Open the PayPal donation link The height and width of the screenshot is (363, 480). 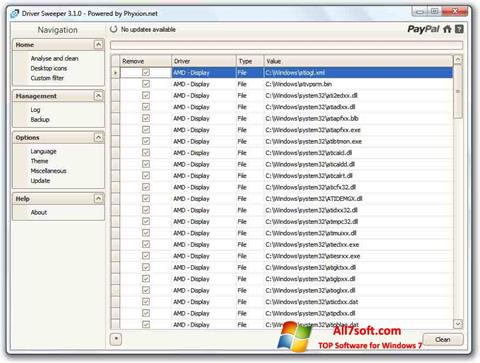[424, 29]
